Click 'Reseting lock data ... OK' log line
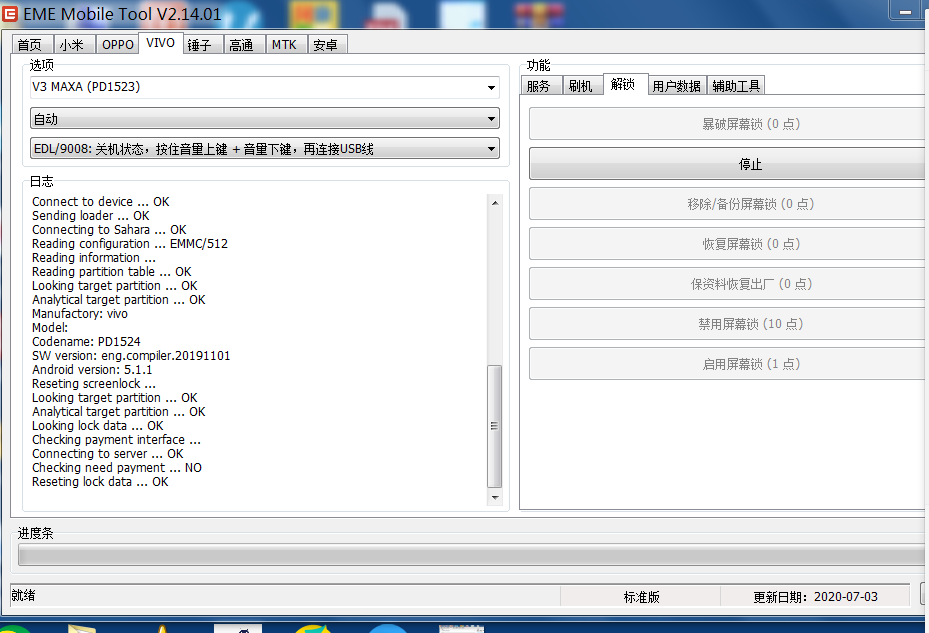Viewport: 929px width, 633px height. (100, 482)
